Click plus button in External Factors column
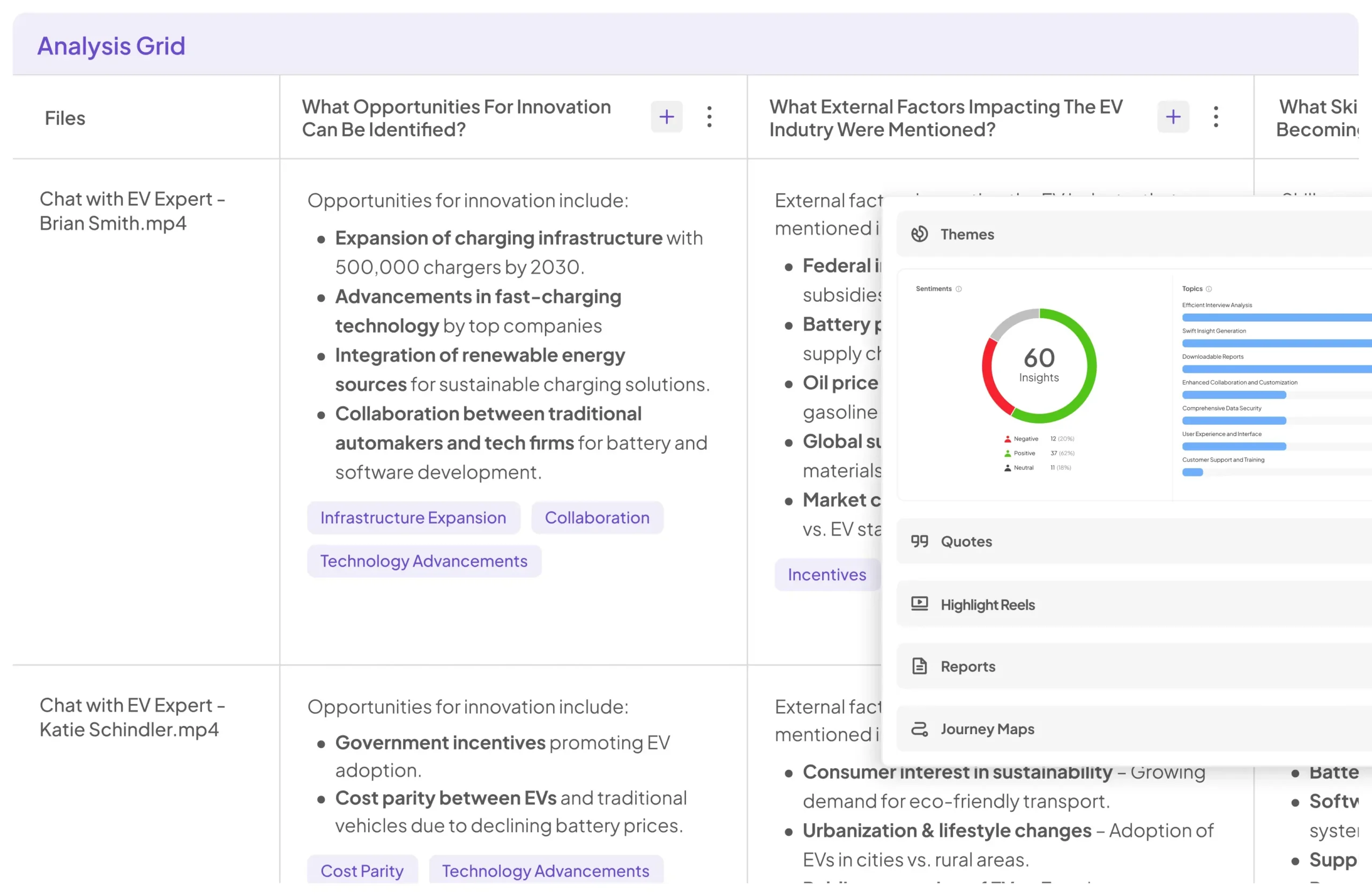 coord(1173,117)
